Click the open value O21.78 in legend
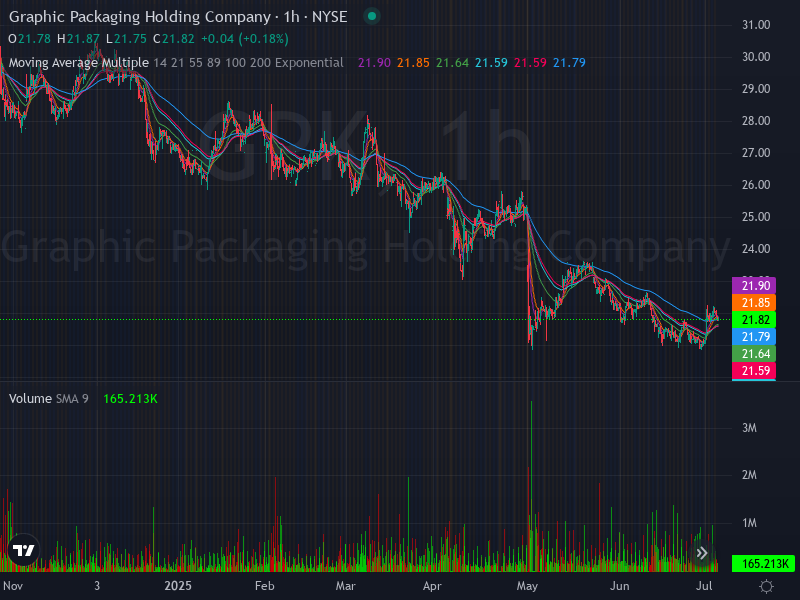The width and height of the screenshot is (800, 600). click(30, 39)
